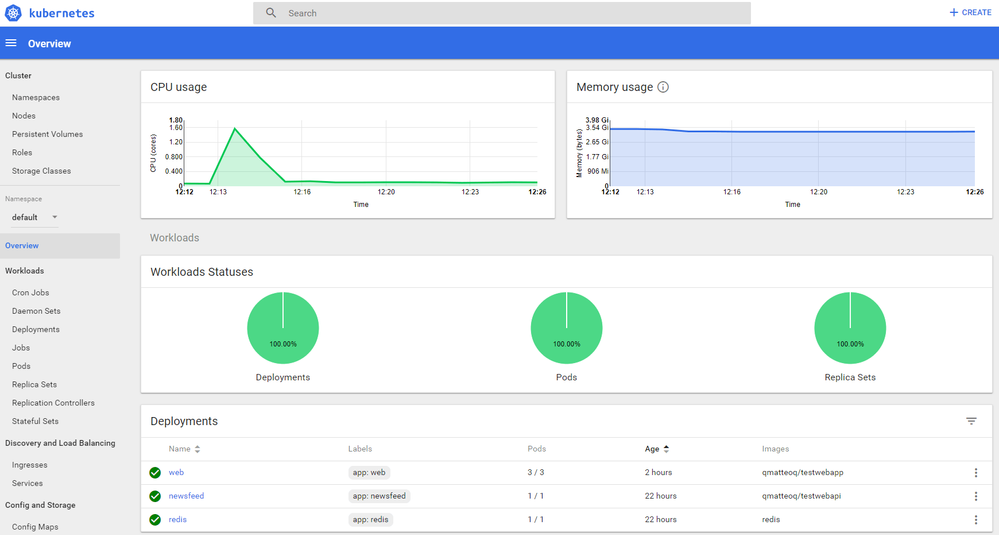Screen dimensions: 999x535
Task: Open Stateful Sets in sidebar
Action: click(35, 422)
